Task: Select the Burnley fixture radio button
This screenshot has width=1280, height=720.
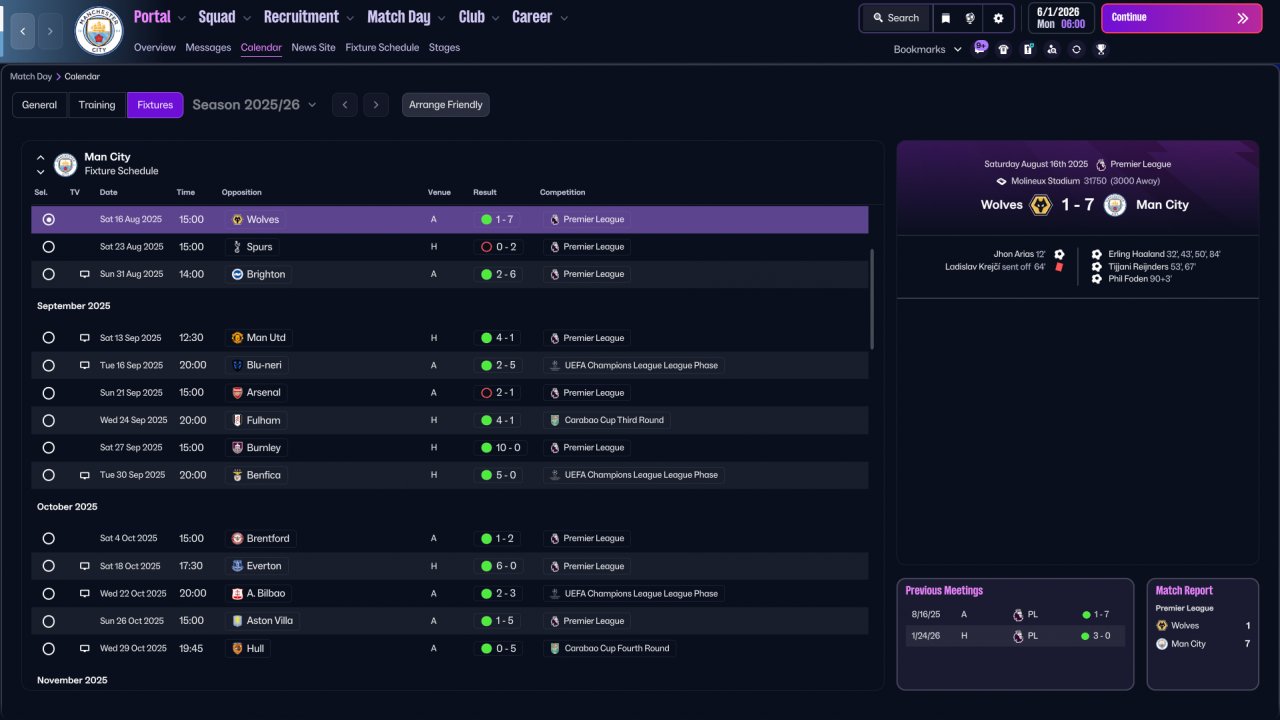Action: tap(48, 448)
